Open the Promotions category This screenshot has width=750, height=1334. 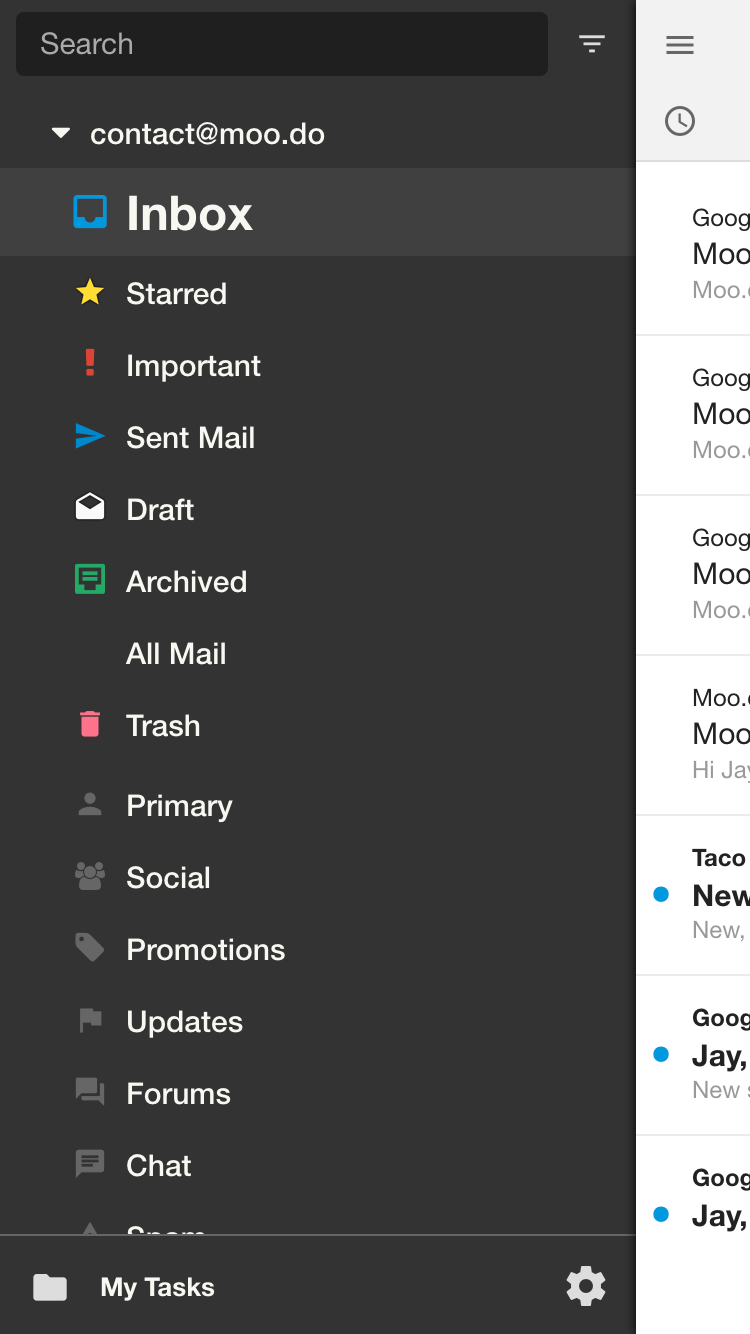(318, 949)
